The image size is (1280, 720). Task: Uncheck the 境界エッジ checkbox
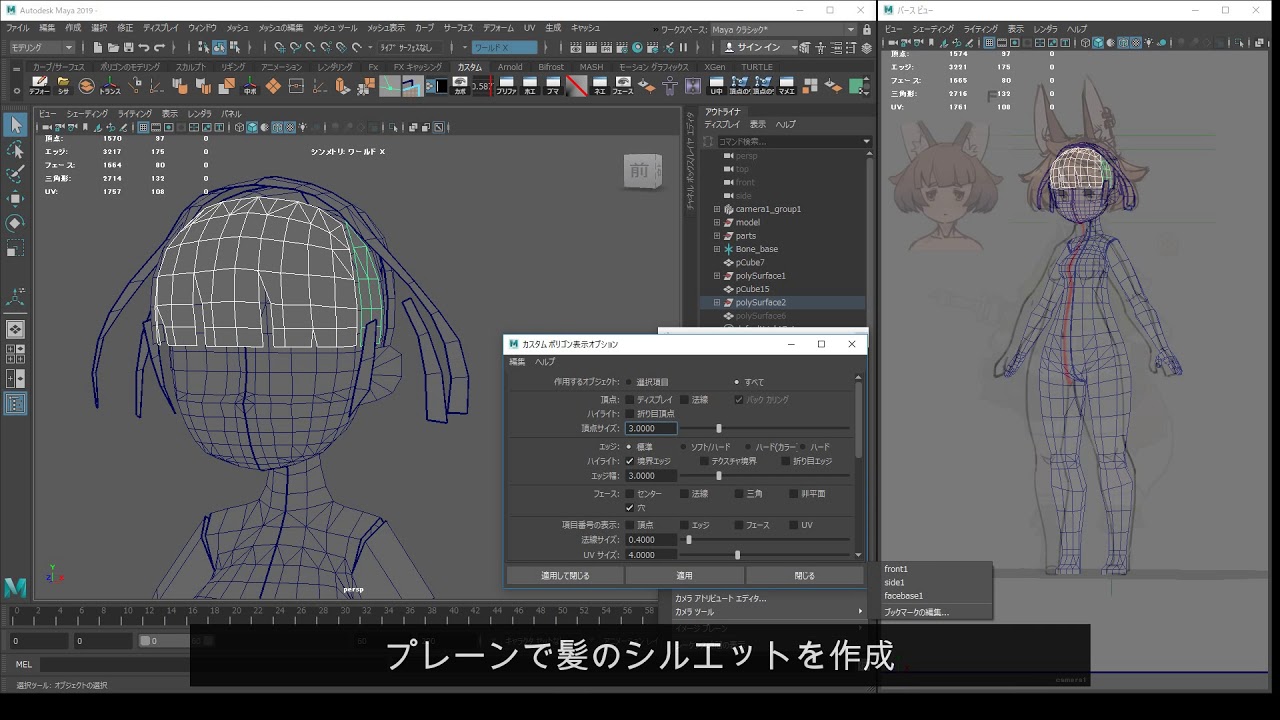[630, 461]
